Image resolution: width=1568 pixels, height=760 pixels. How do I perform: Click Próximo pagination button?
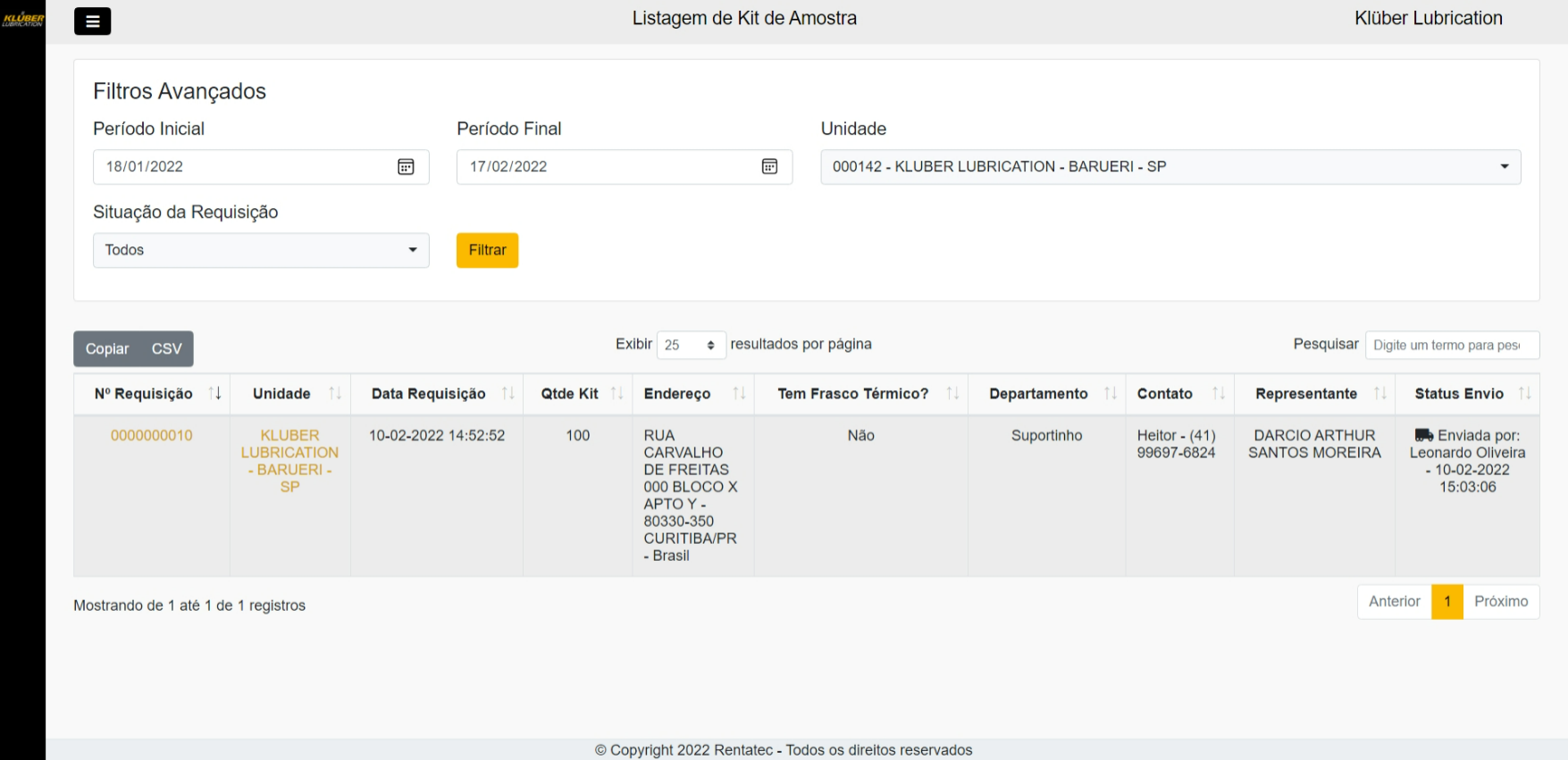coord(1501,602)
